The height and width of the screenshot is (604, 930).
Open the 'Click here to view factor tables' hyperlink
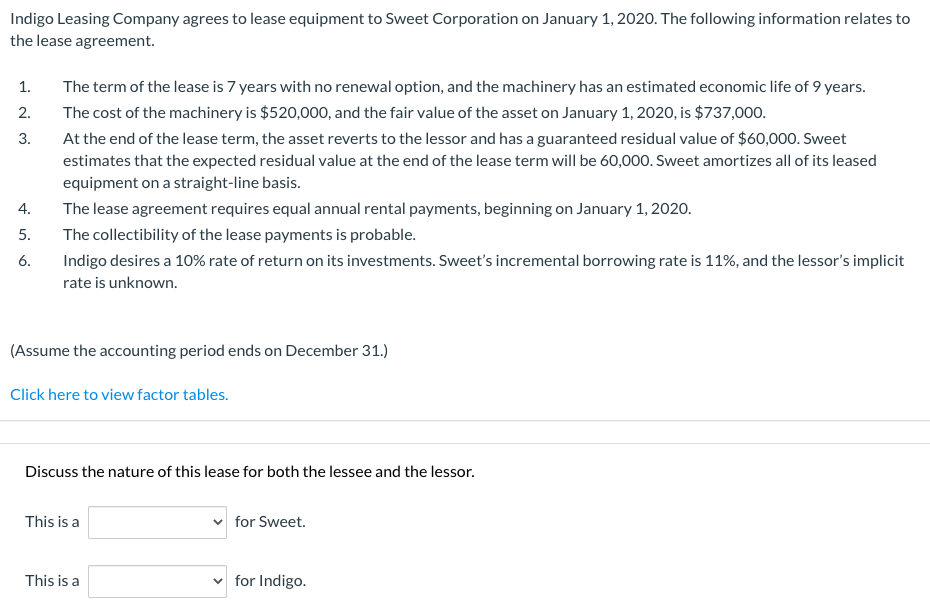(x=118, y=393)
